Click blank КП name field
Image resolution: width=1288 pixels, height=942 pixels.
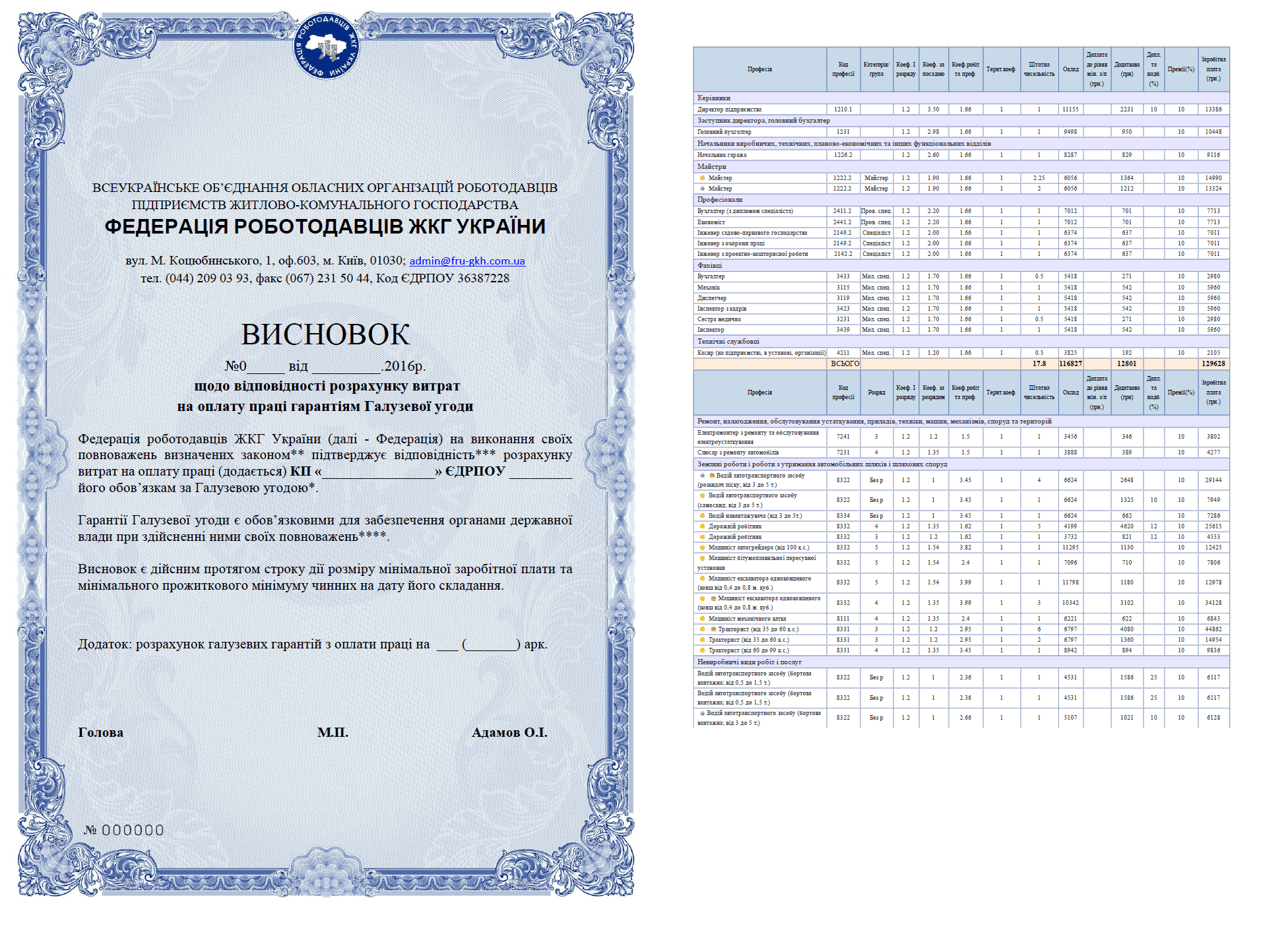pyautogui.click(x=378, y=472)
